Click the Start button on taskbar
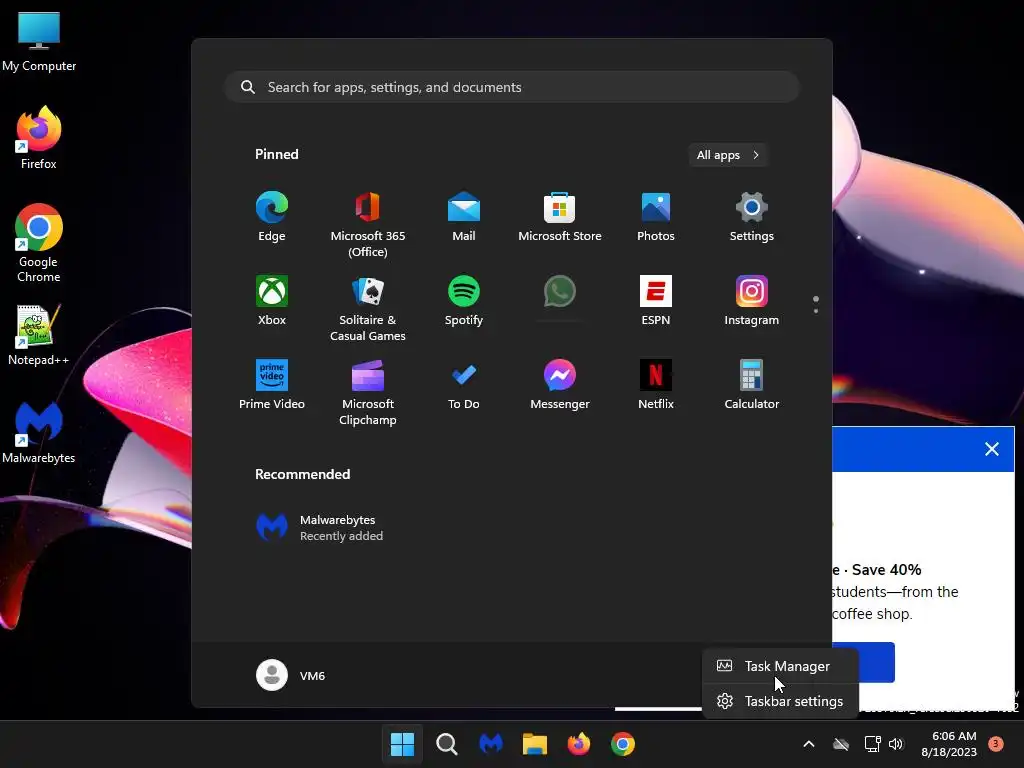 (x=402, y=744)
